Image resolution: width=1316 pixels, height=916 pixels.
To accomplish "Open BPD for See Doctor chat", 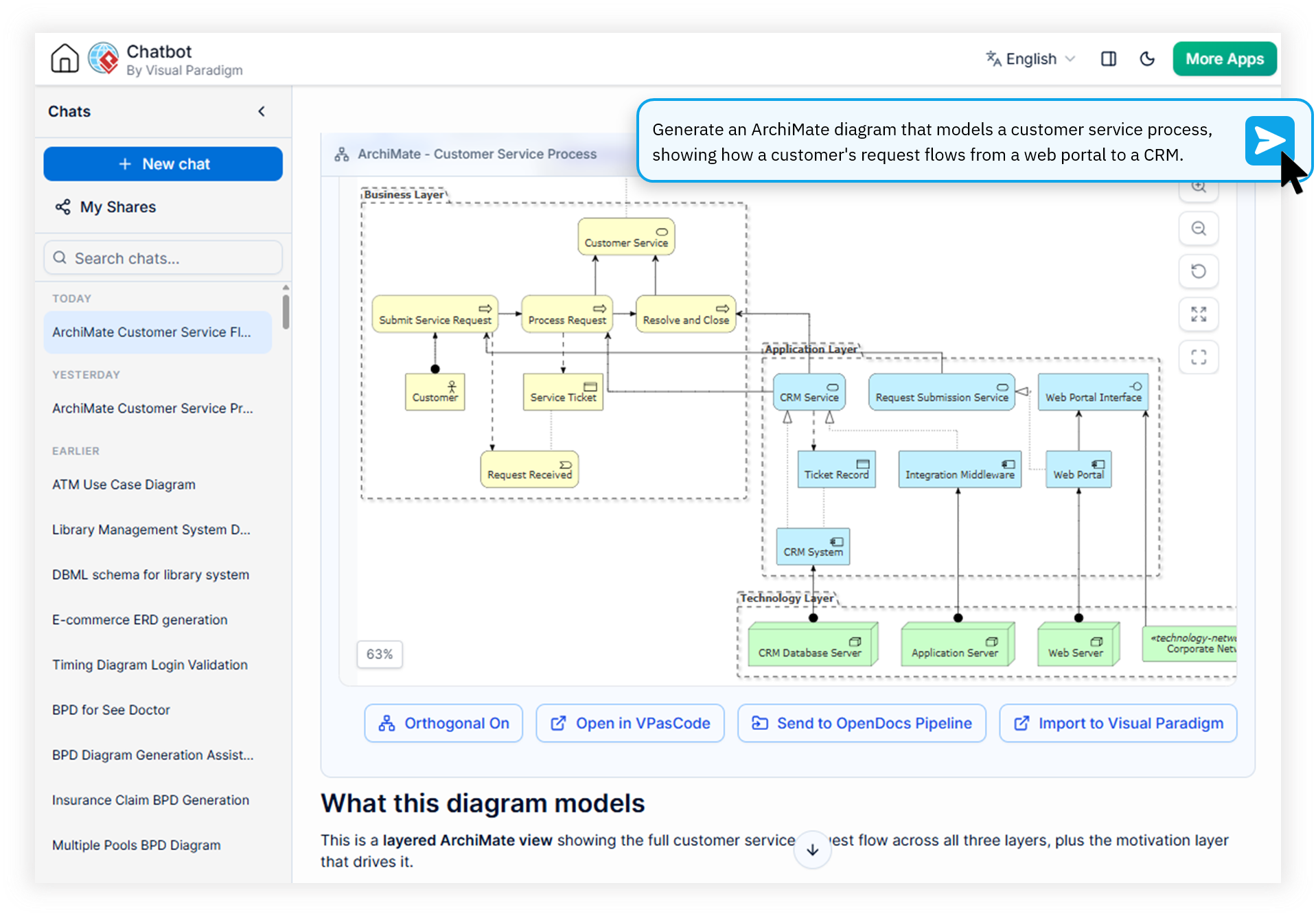I will coord(111,710).
